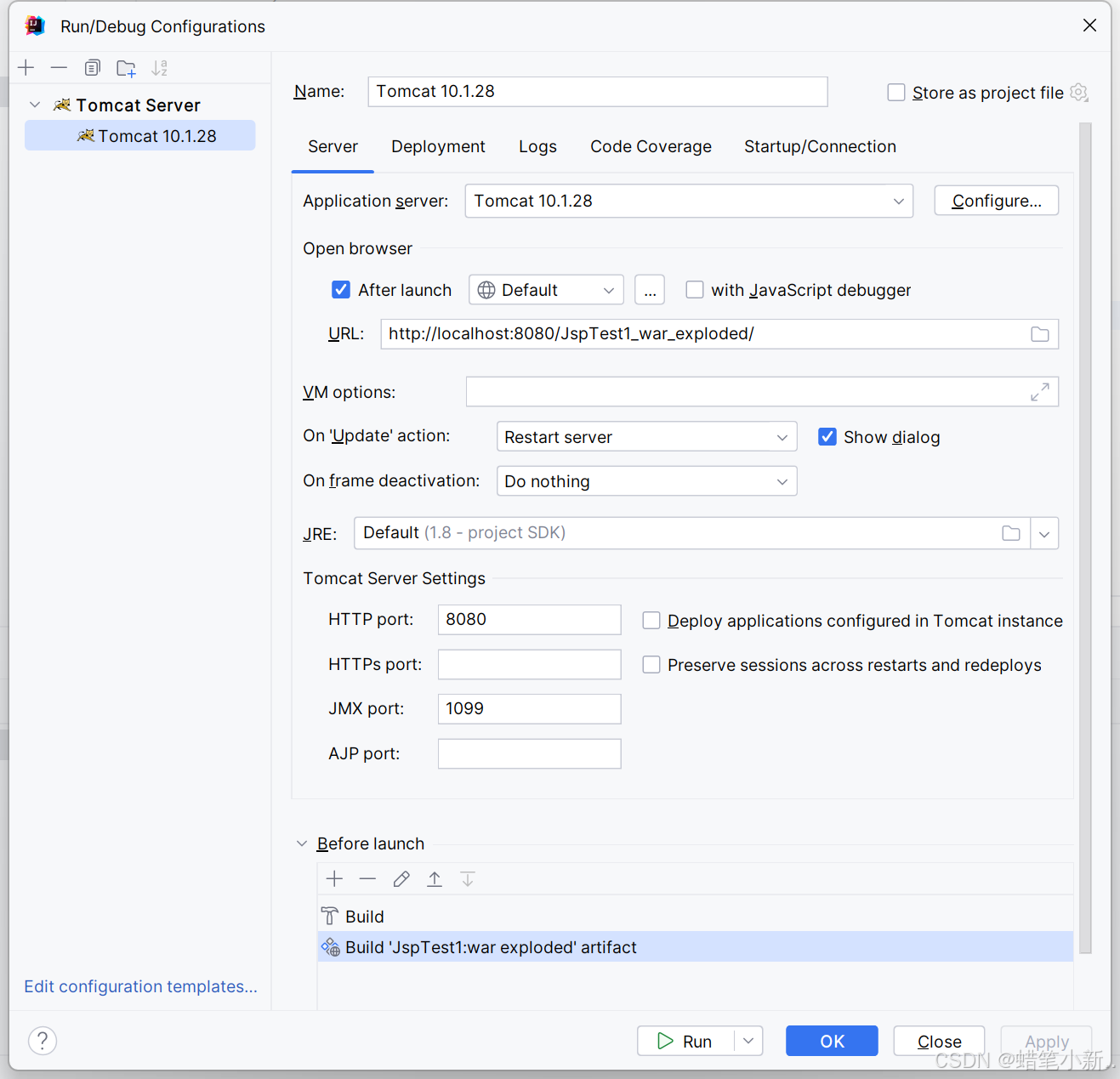
Task: Open the JRE dropdown arrow
Action: point(1044,534)
